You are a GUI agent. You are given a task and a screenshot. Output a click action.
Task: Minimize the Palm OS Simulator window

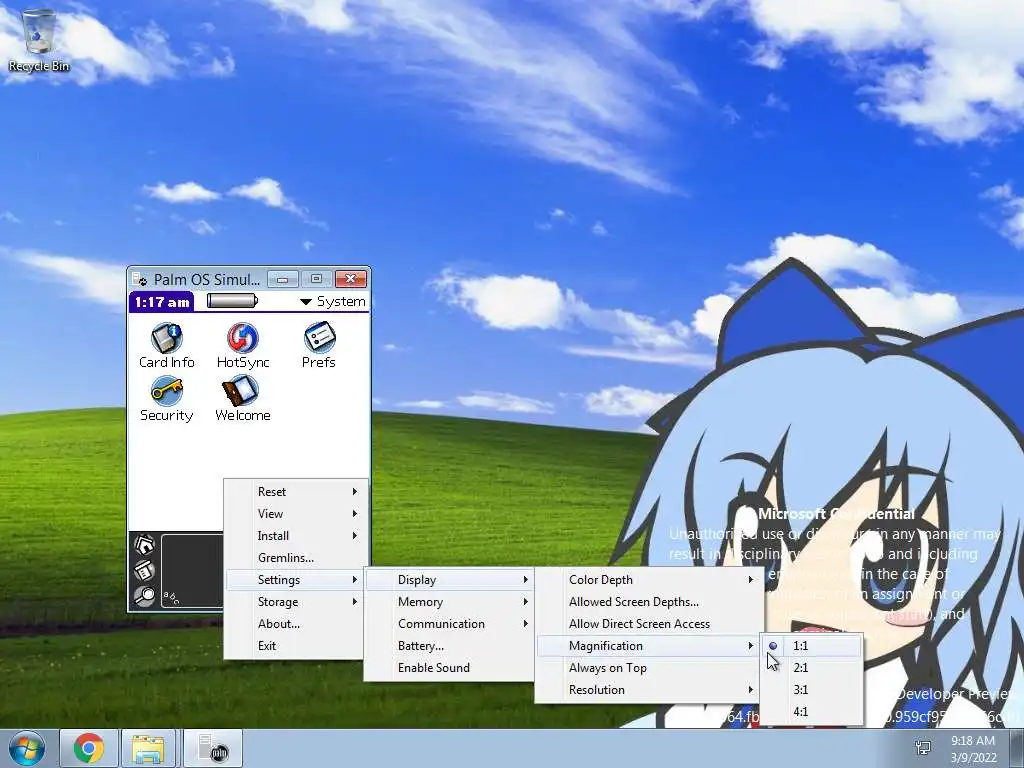pyautogui.click(x=282, y=280)
